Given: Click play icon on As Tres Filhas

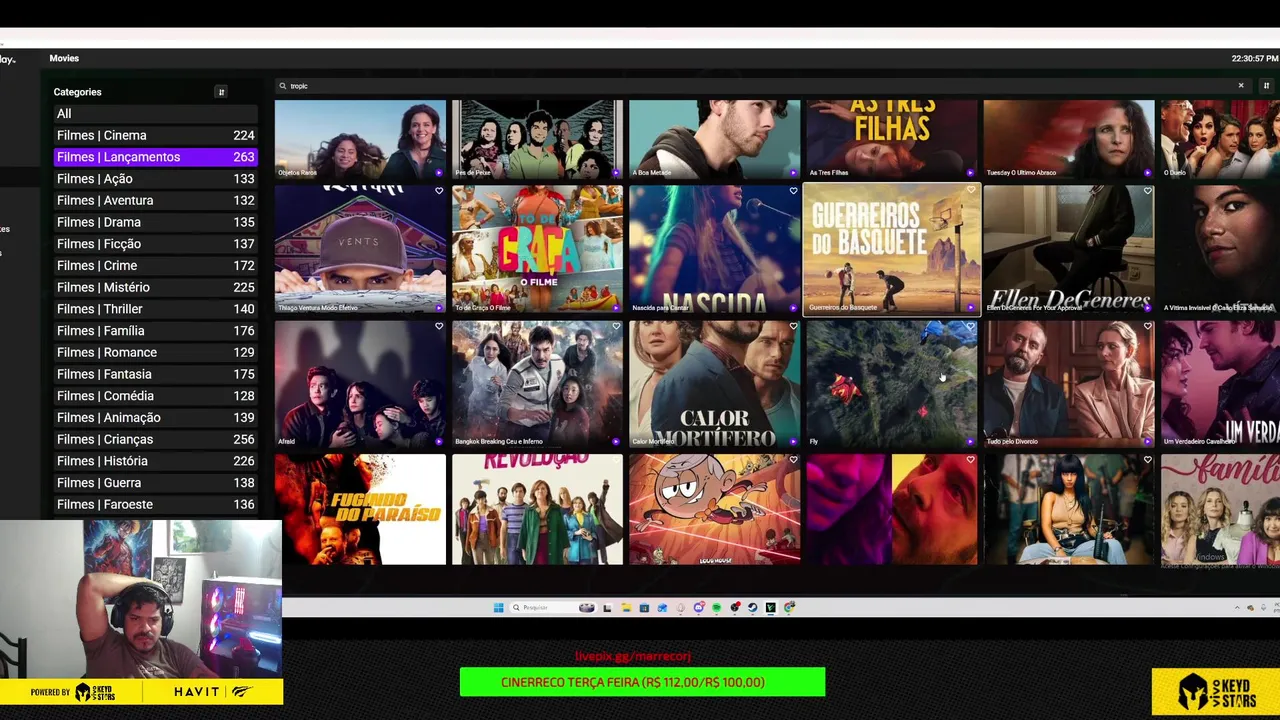Looking at the screenshot, I should (x=969, y=173).
